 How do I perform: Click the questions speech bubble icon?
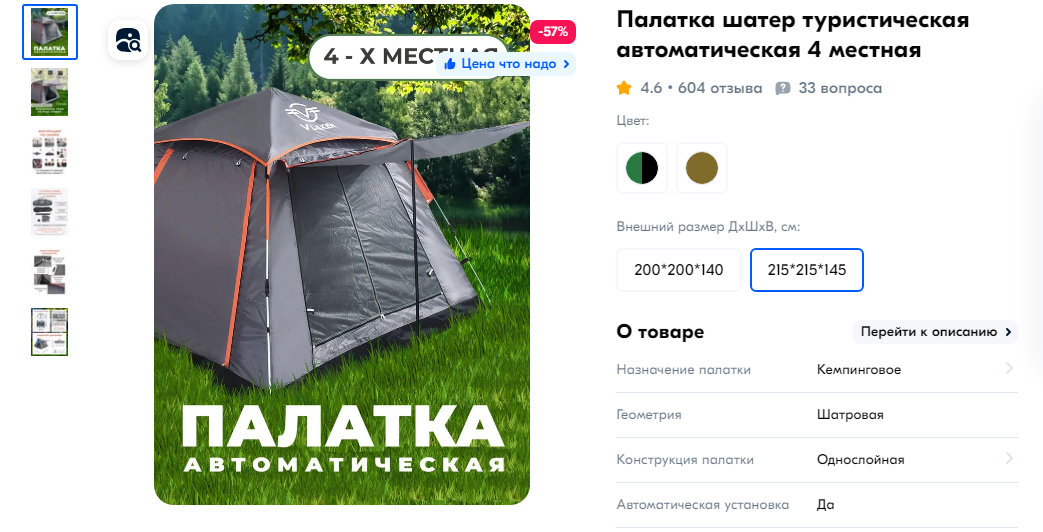click(x=783, y=88)
